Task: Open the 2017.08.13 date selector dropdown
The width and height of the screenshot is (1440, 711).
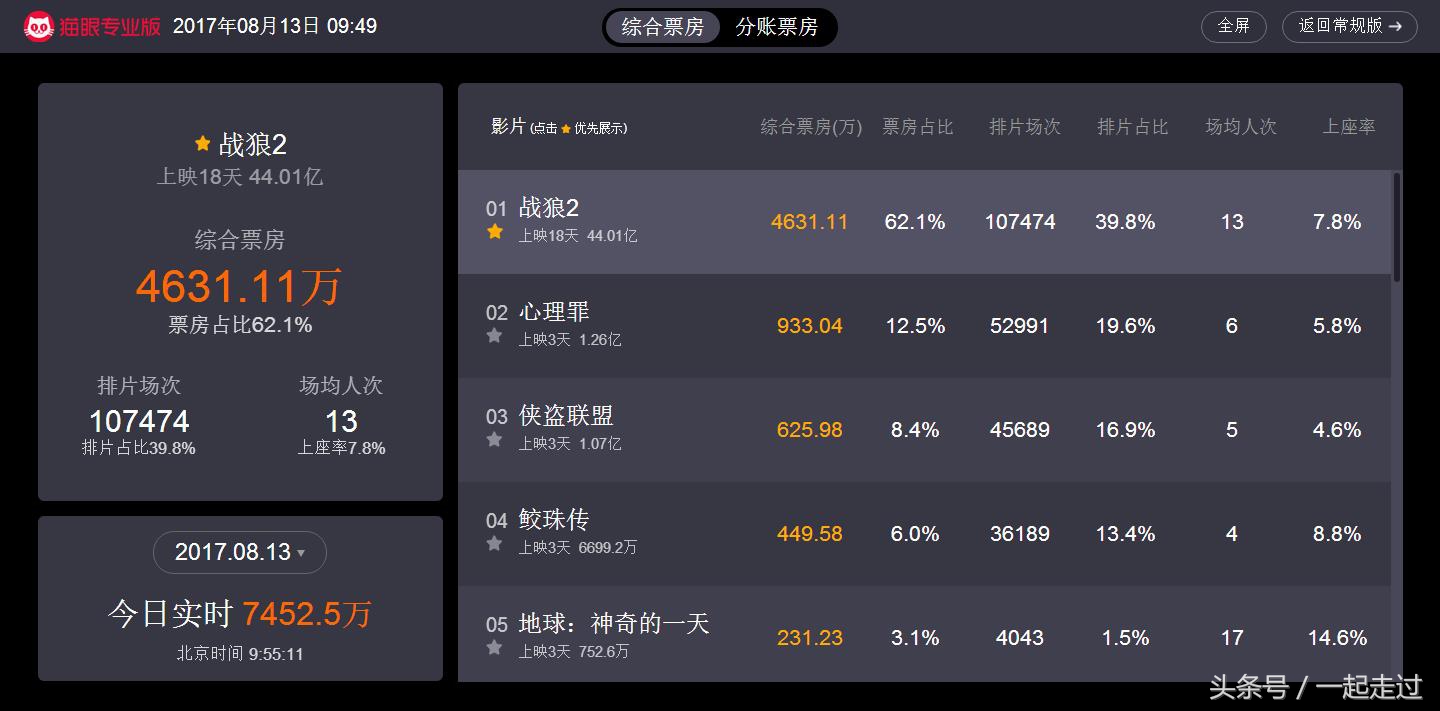Action: point(239,552)
